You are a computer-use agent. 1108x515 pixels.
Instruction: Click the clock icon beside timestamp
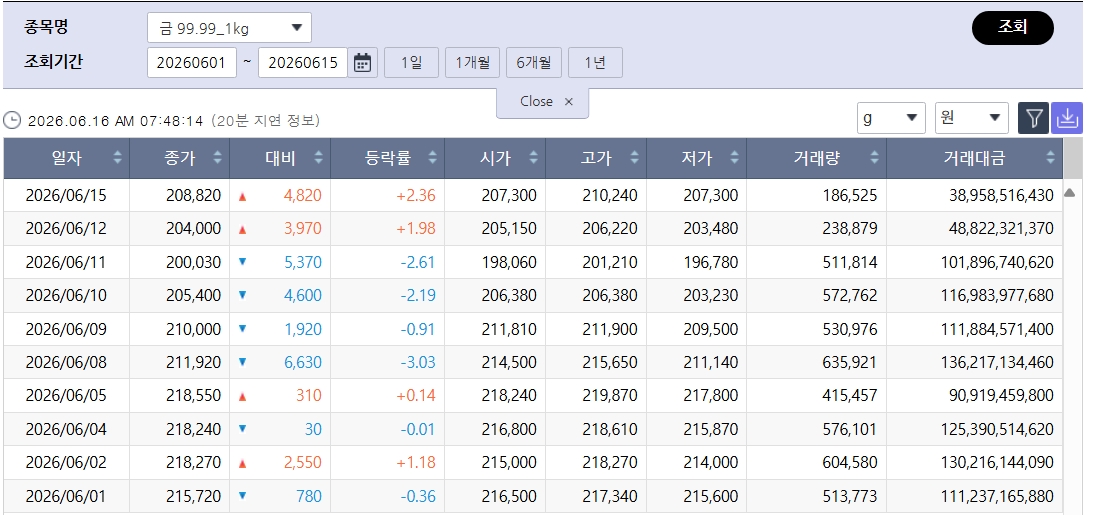pos(12,121)
